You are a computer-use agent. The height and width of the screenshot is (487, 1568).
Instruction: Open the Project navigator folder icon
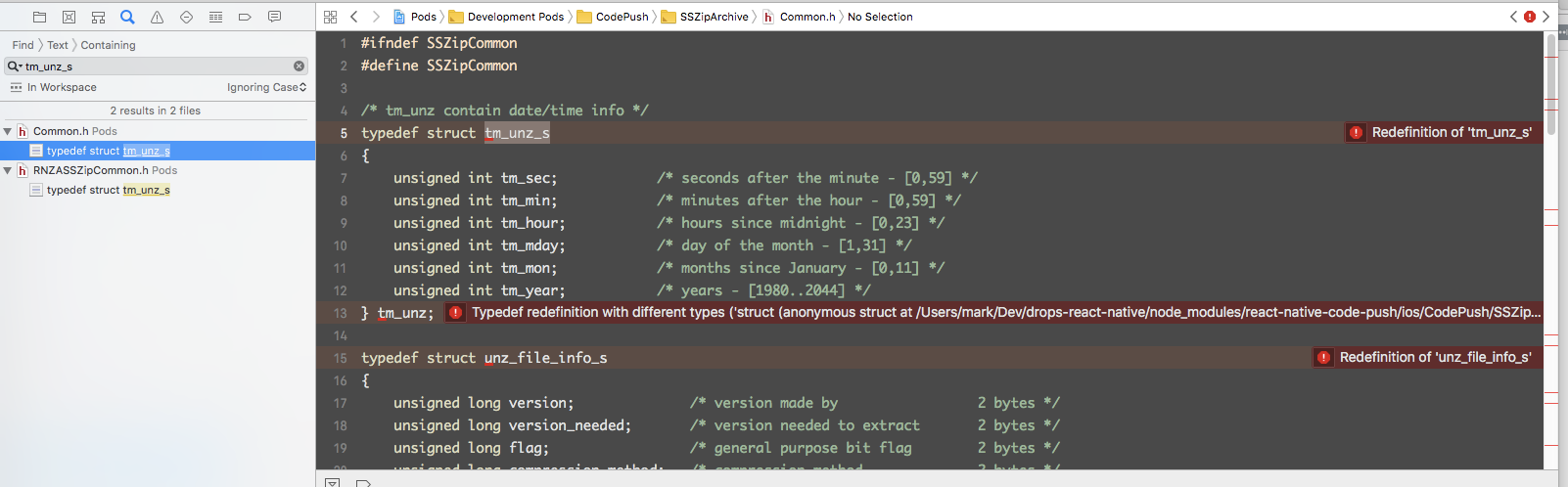coord(39,17)
